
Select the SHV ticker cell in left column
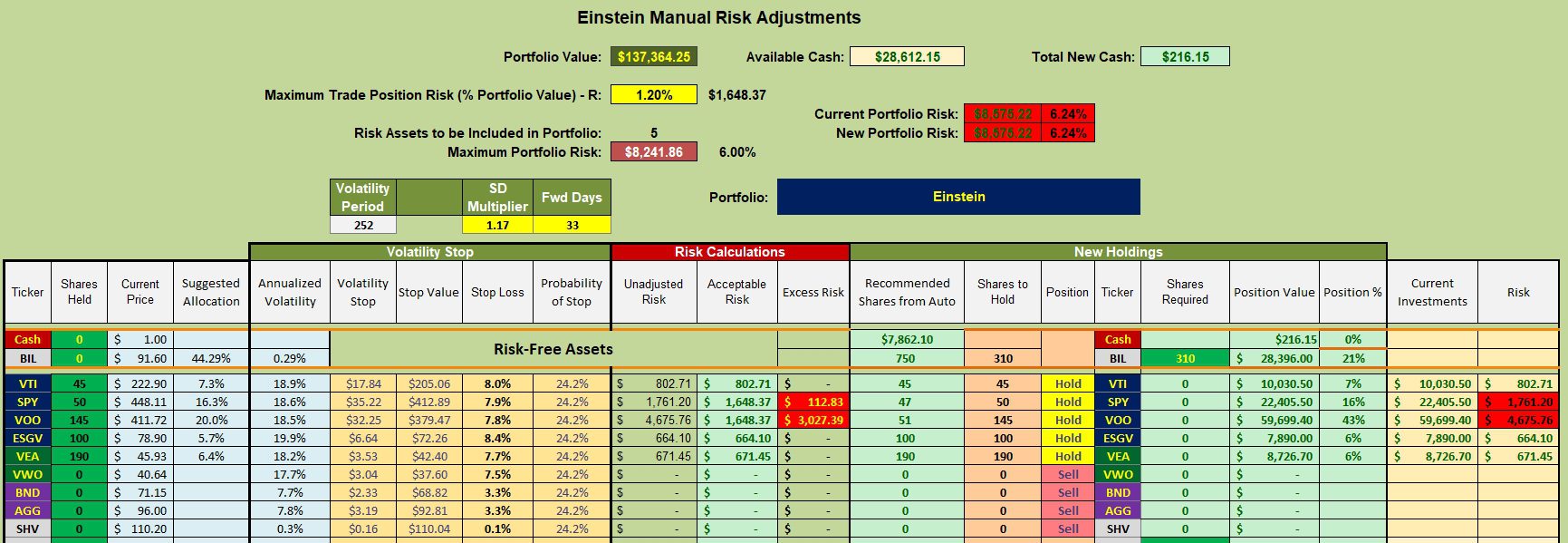pos(28,528)
